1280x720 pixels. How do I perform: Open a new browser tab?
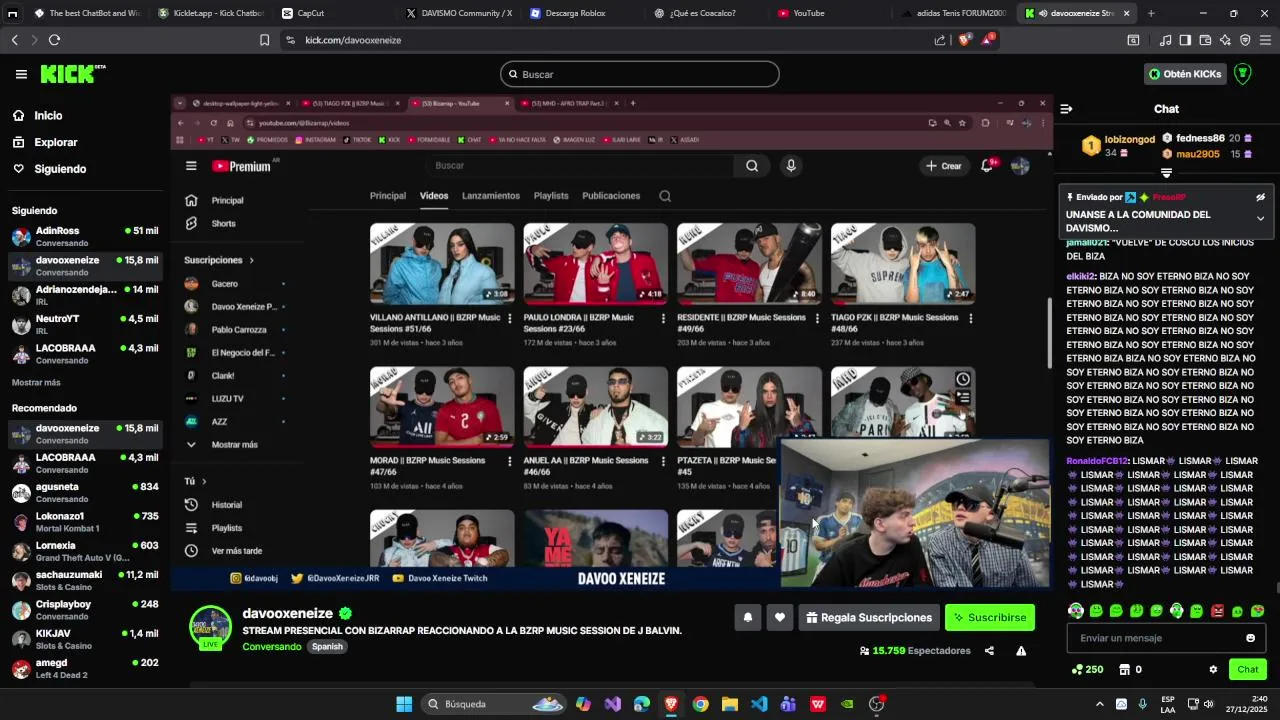click(x=1151, y=13)
